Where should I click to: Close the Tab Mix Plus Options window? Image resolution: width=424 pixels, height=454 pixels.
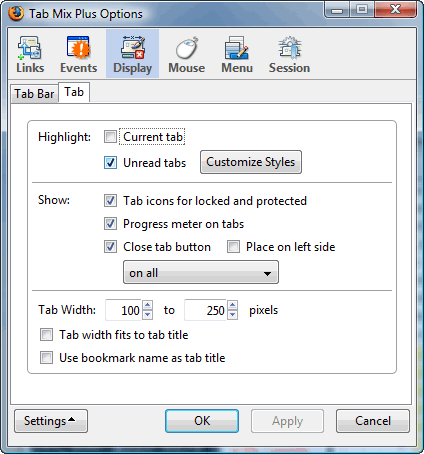point(395,9)
